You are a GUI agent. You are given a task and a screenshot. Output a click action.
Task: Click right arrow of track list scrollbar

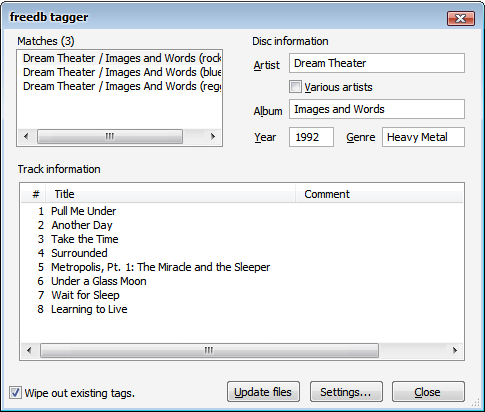coord(455,350)
